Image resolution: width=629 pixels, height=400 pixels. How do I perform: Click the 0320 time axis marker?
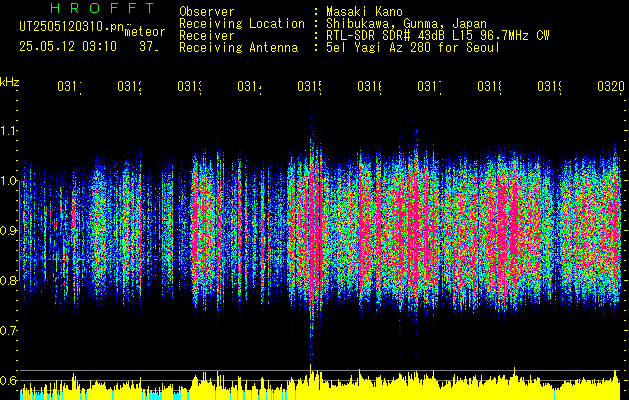click(x=611, y=86)
